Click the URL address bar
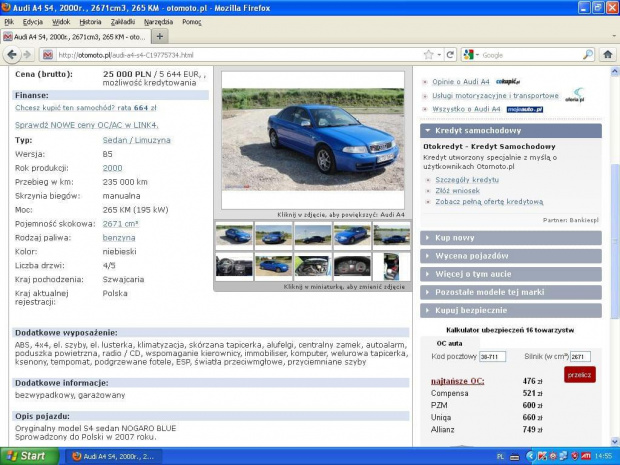The height and width of the screenshot is (465, 620). [x=237, y=55]
